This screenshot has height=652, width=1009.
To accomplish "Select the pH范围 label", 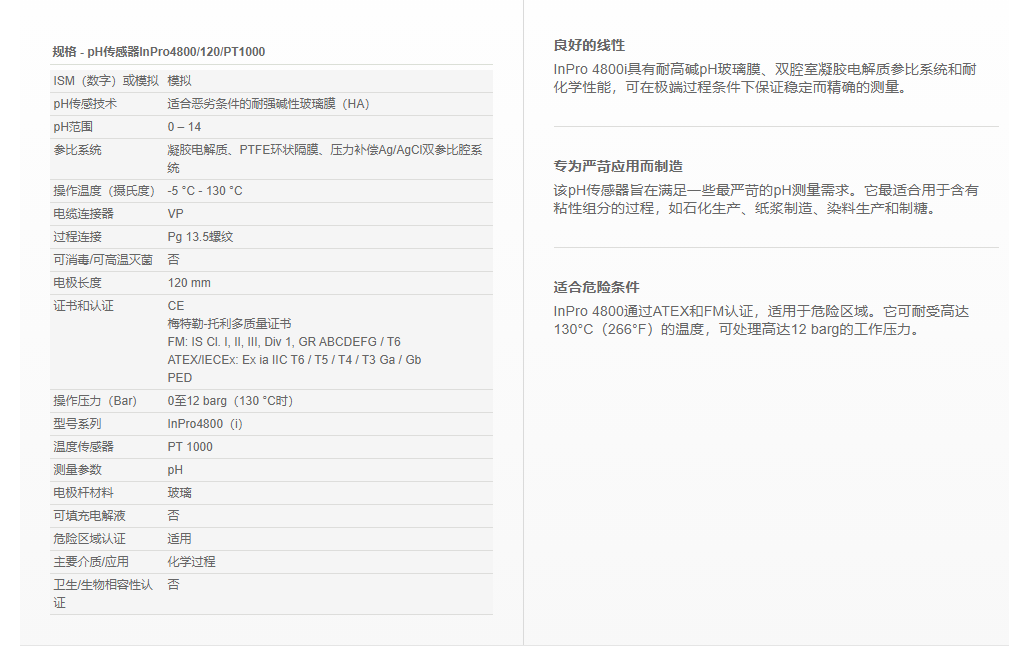I will coord(73,127).
